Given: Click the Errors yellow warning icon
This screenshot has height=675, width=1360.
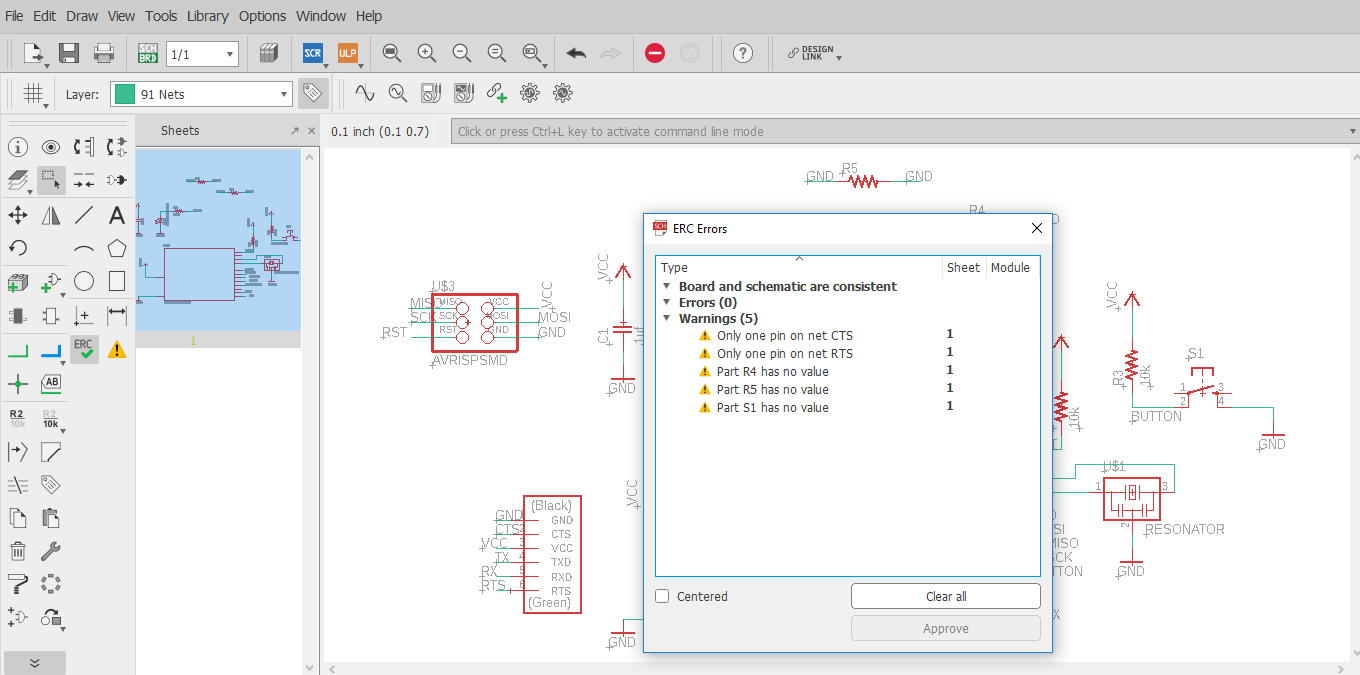Looking at the screenshot, I should click(117, 349).
